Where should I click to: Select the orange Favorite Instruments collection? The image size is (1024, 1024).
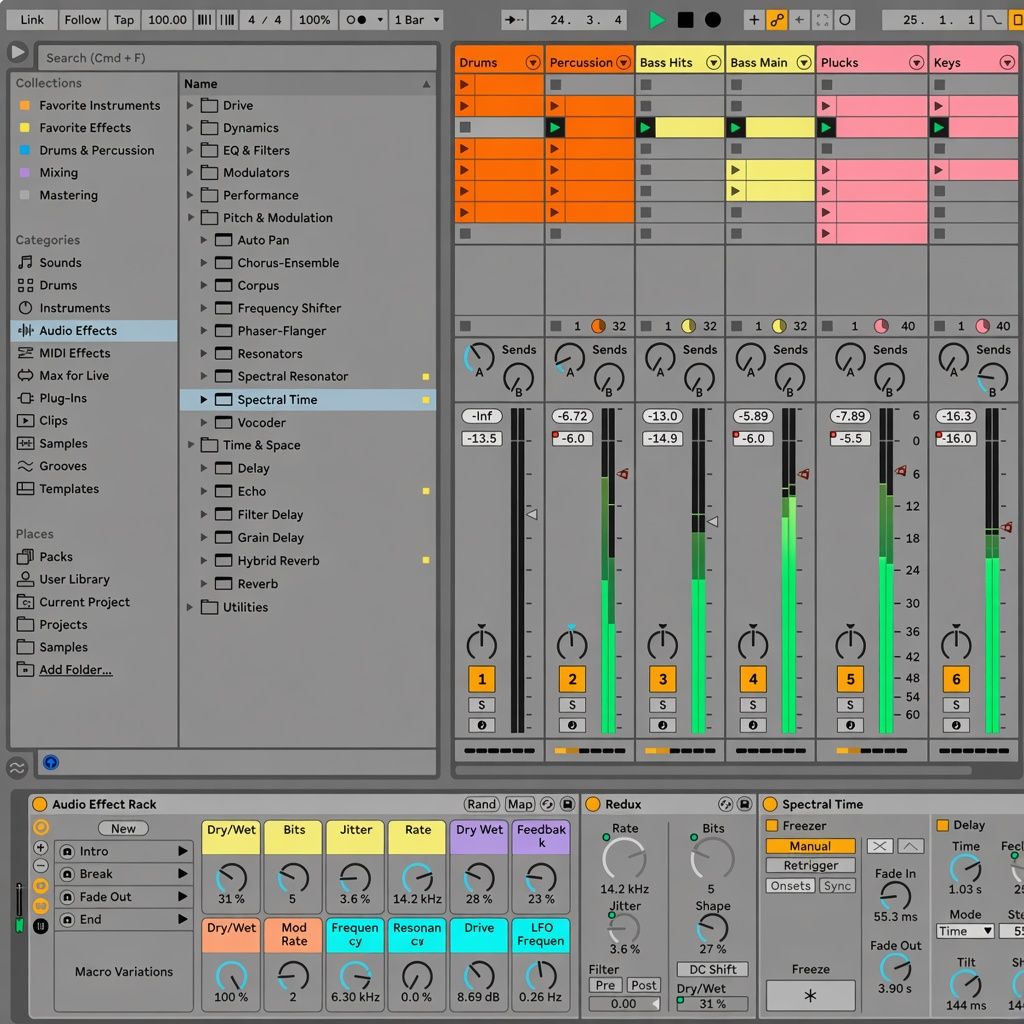[x=99, y=105]
